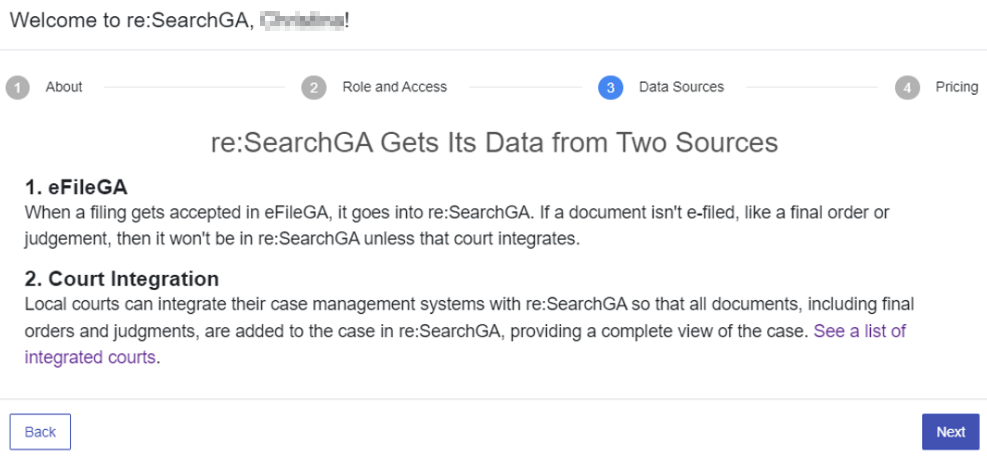Click the blue step 3 circle icon
This screenshot has width=987, height=460.
pyautogui.click(x=610, y=88)
